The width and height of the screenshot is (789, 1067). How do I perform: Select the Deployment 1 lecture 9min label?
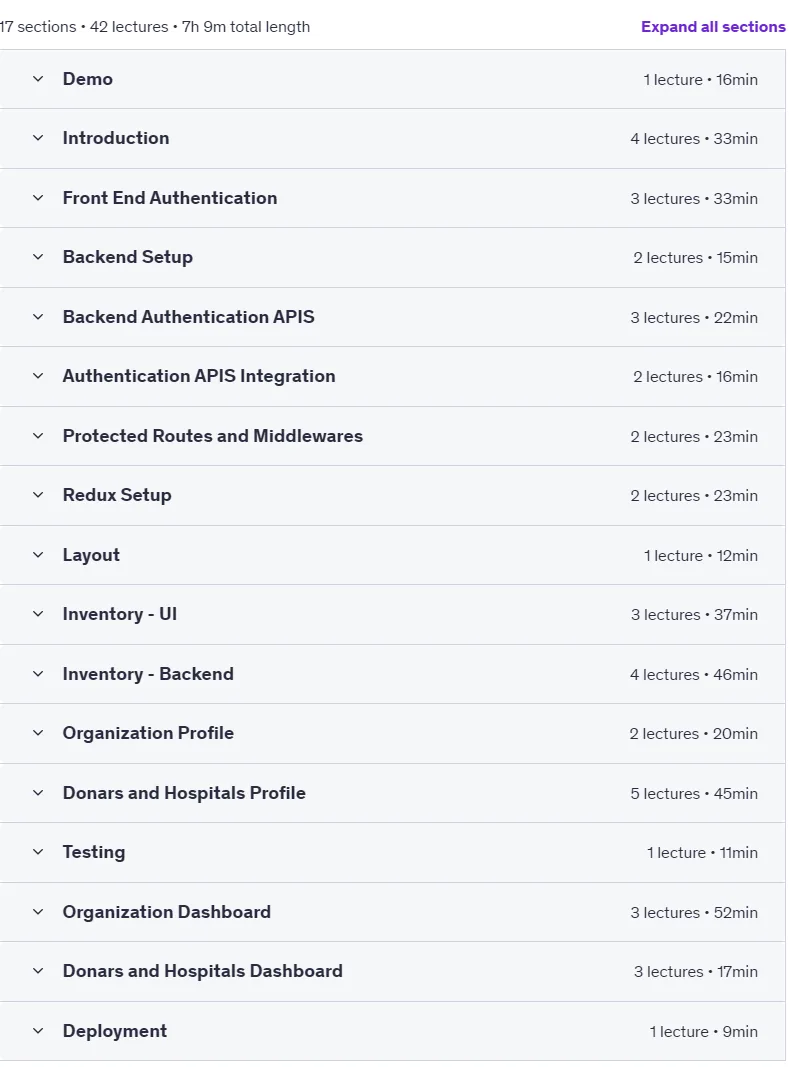[x=703, y=1032]
